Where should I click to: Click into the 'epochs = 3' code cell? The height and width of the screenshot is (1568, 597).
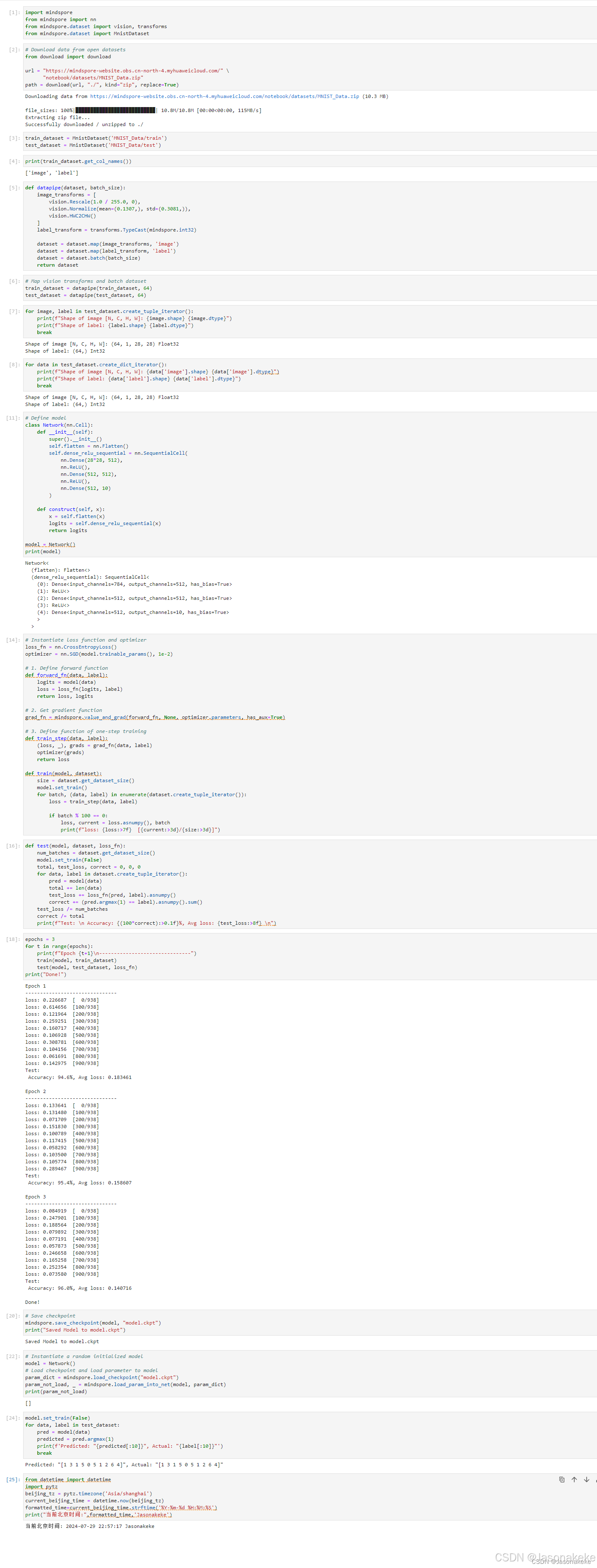(310, 957)
